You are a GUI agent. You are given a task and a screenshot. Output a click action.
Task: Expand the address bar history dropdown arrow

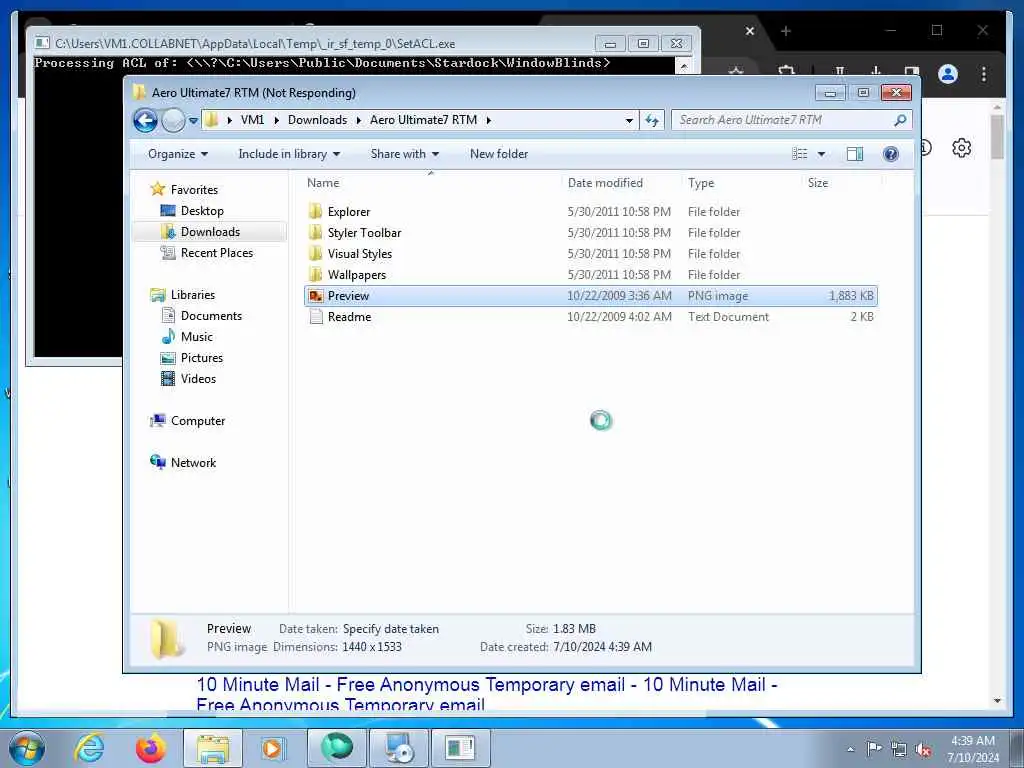coord(629,120)
